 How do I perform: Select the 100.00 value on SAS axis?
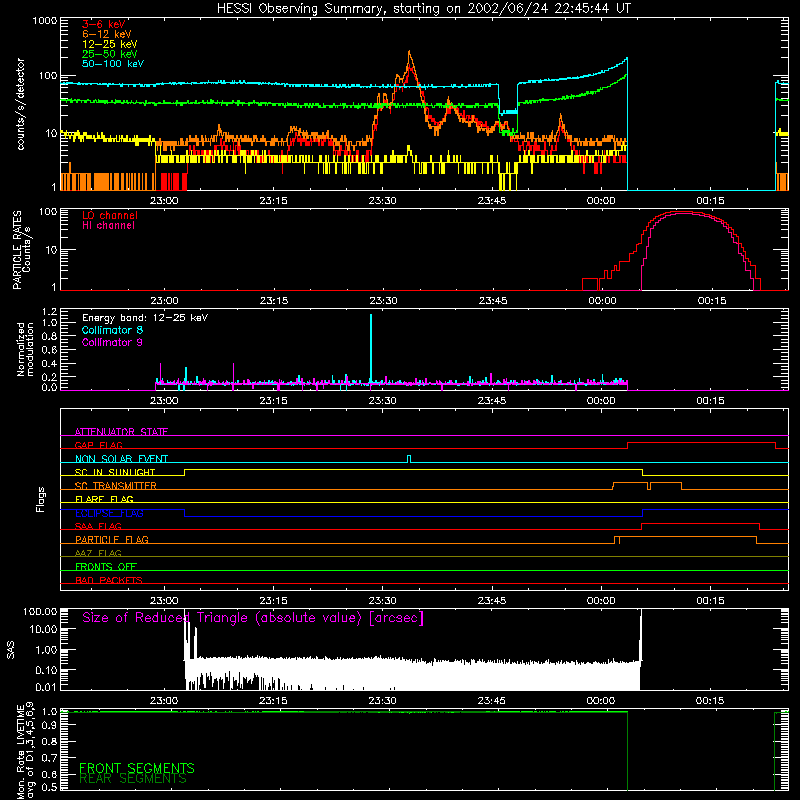coord(40,611)
